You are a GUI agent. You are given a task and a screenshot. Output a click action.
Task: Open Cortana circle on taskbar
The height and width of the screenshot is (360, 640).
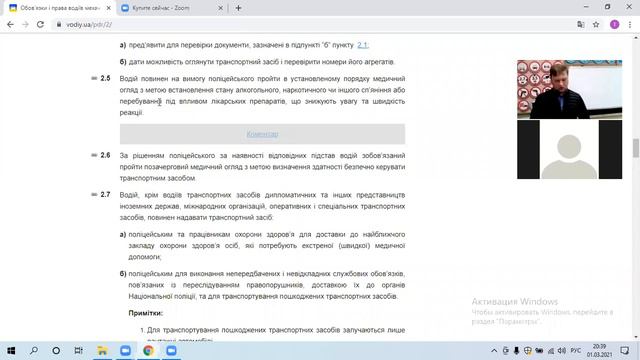pos(56,351)
